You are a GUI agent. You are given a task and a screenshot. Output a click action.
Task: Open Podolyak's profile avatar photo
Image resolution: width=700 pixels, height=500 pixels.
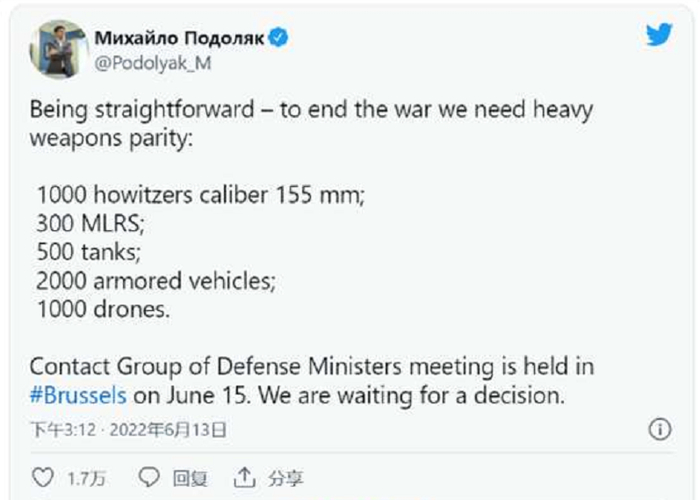[57, 49]
